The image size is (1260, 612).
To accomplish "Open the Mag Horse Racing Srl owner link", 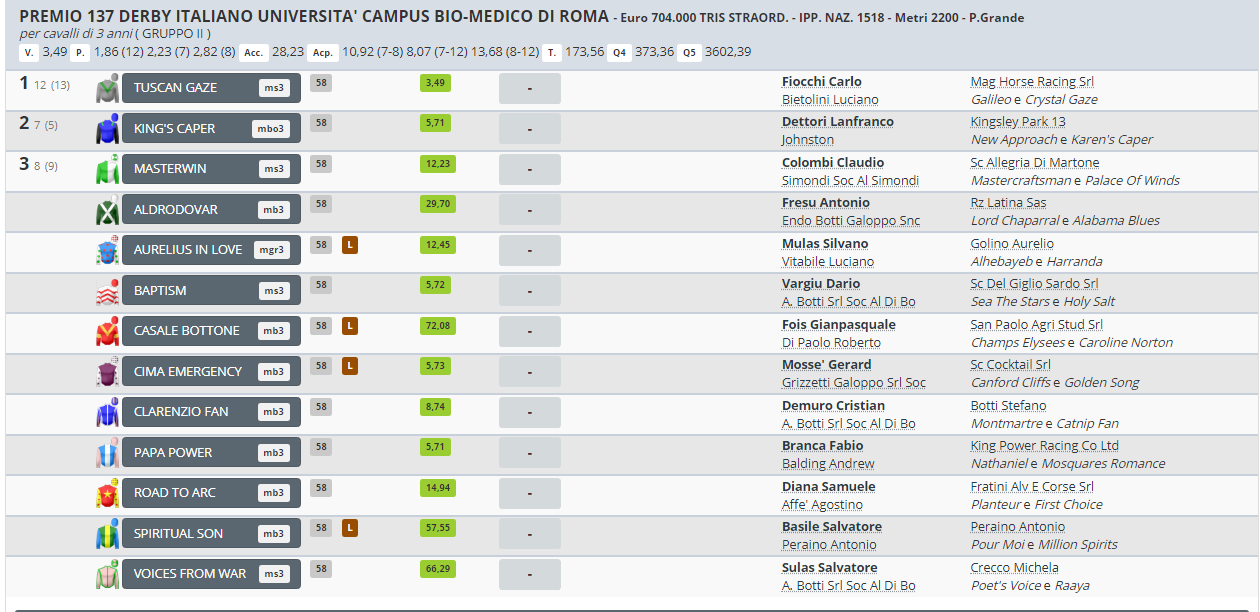I will click(x=1032, y=82).
